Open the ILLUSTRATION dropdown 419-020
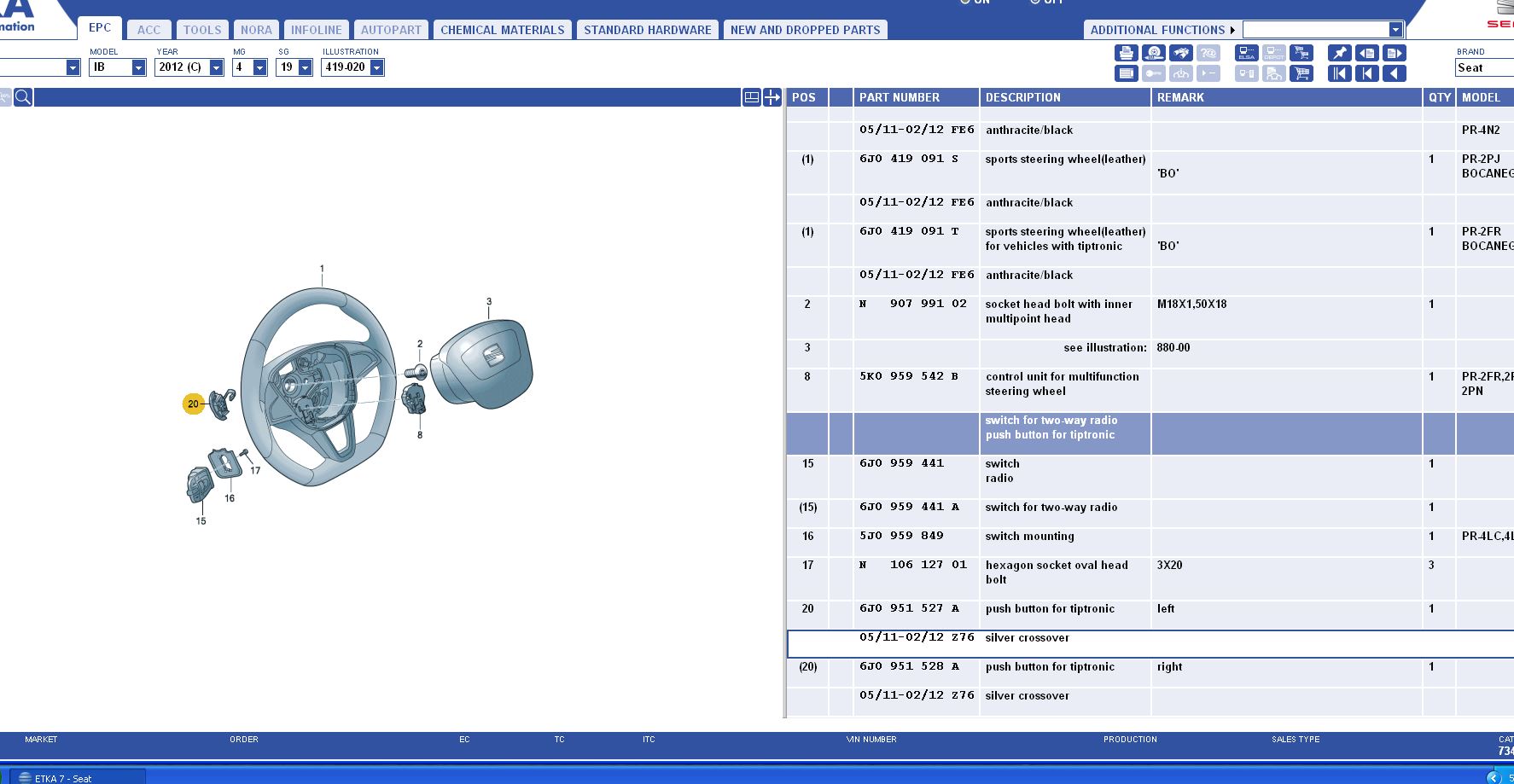The height and width of the screenshot is (784, 1514). [x=376, y=67]
